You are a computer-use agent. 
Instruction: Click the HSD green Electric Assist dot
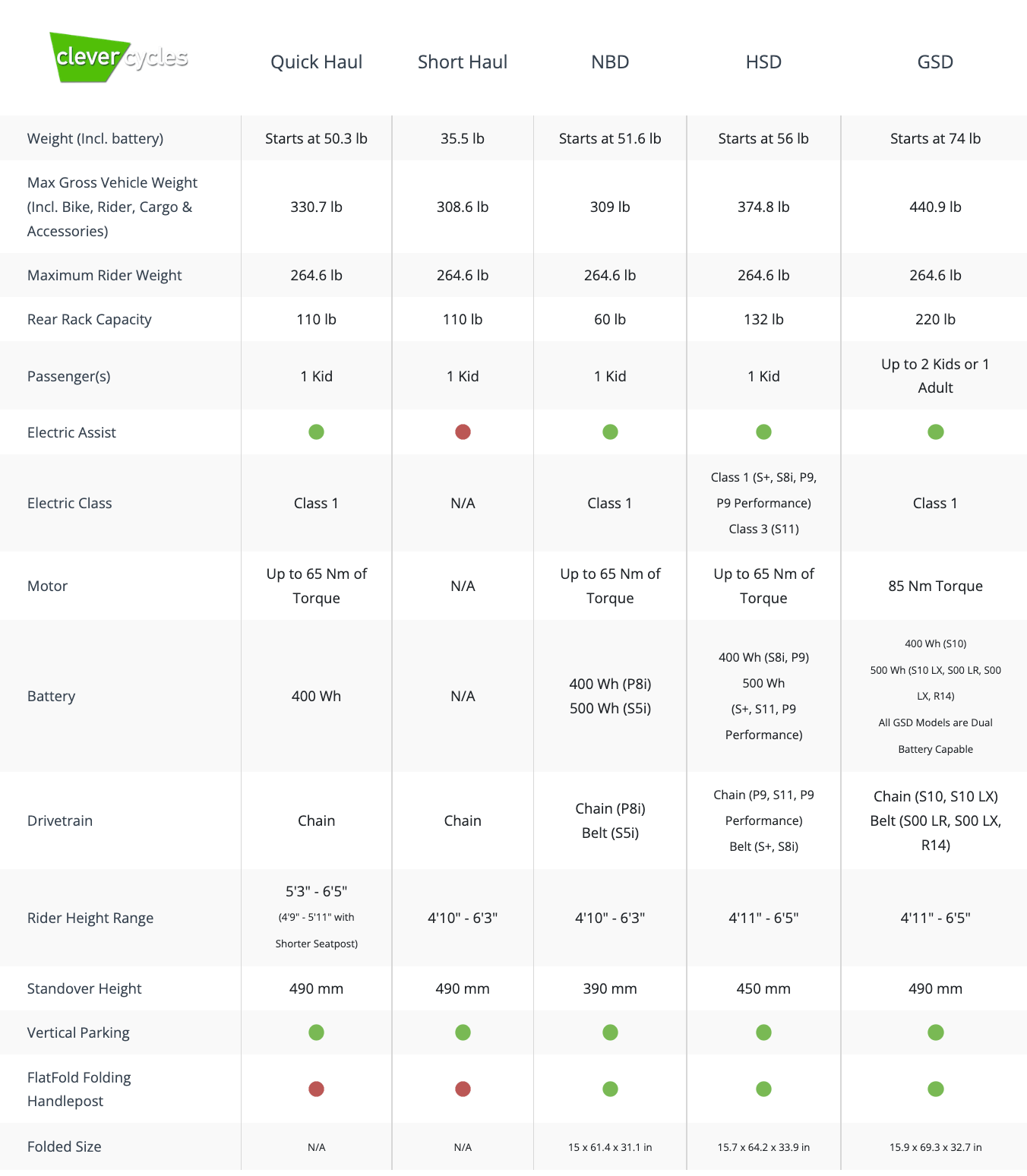(x=763, y=432)
